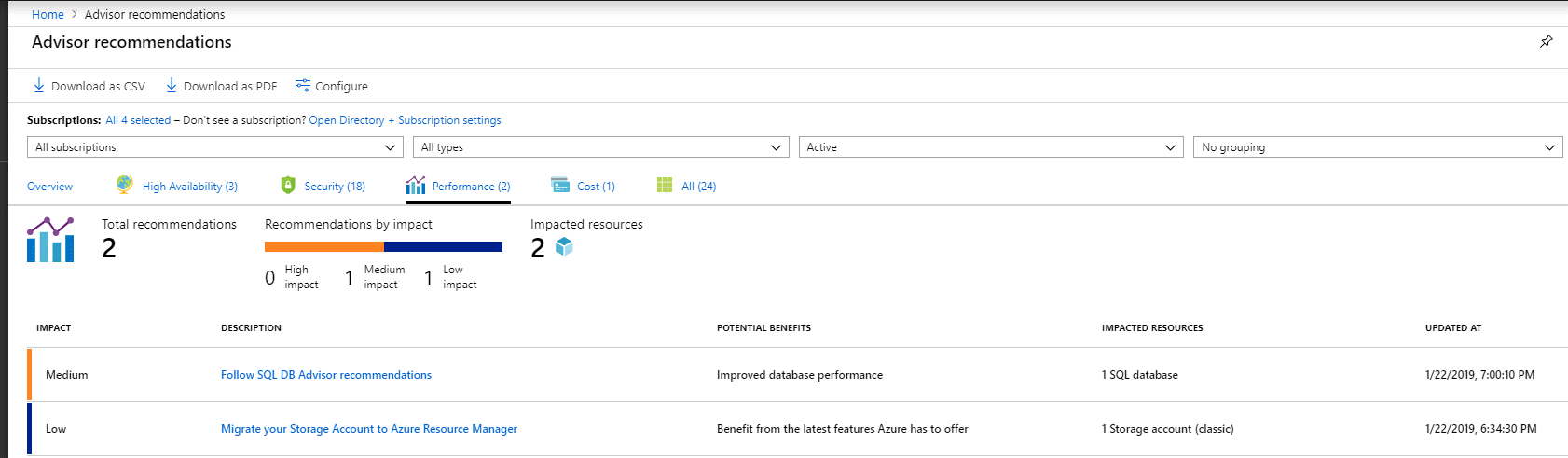Image resolution: width=1568 pixels, height=458 pixels.
Task: Click the Download as PDF arrow icon
Action: tap(172, 85)
